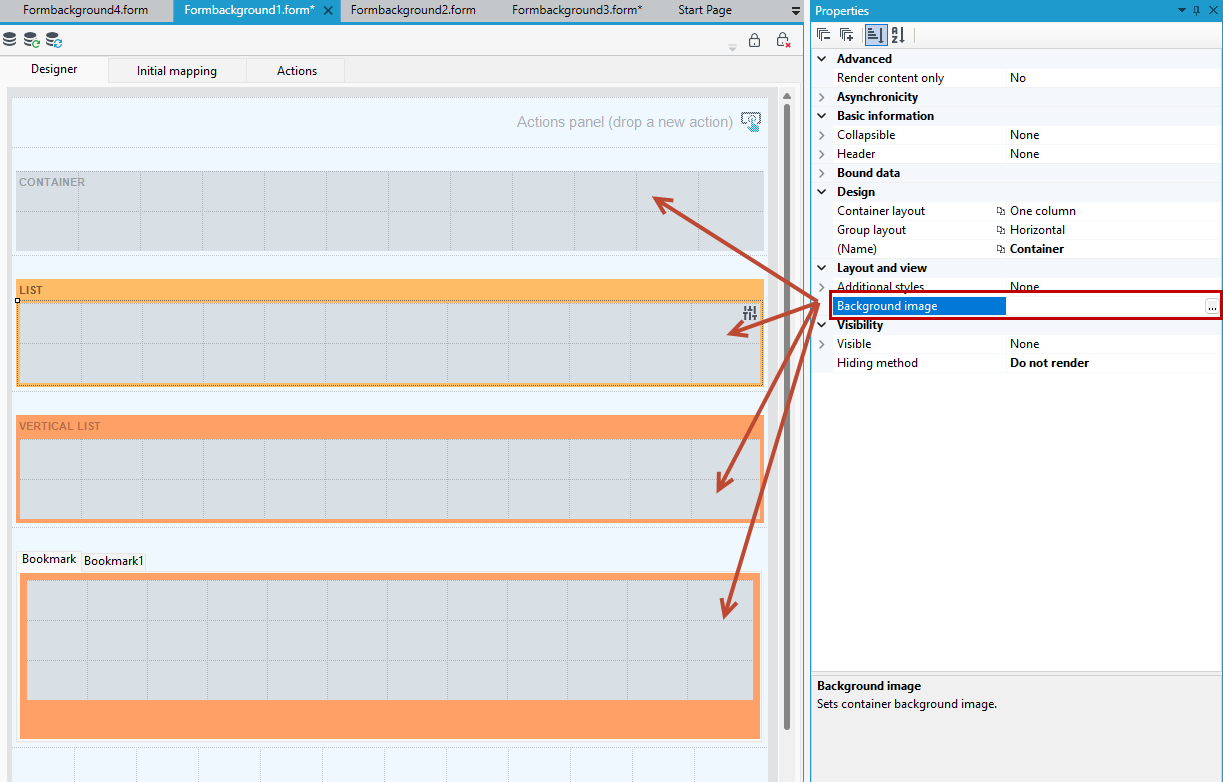1223x782 pixels.
Task: Expand all categories in Properties toolbar
Action: 847,35
